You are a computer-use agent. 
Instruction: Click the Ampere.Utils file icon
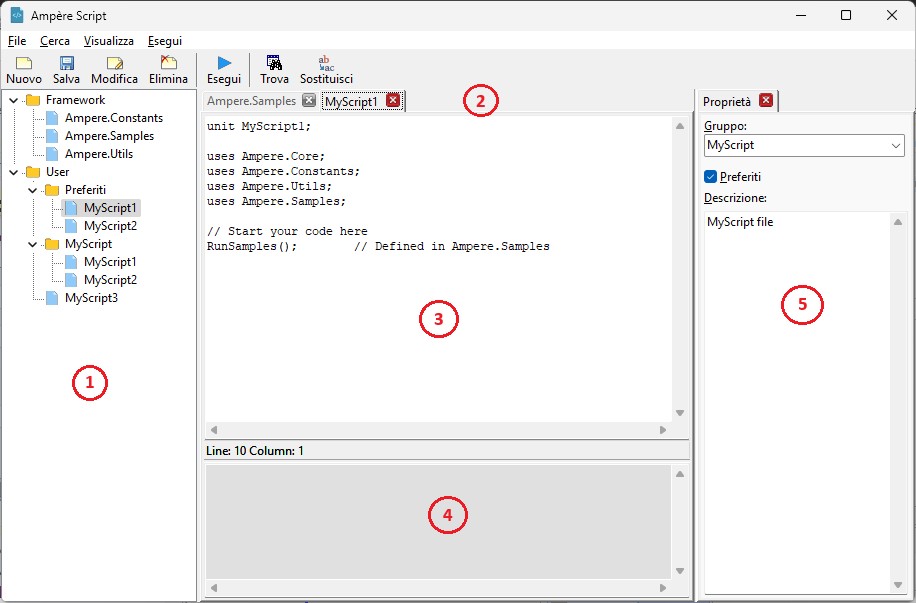(52, 154)
